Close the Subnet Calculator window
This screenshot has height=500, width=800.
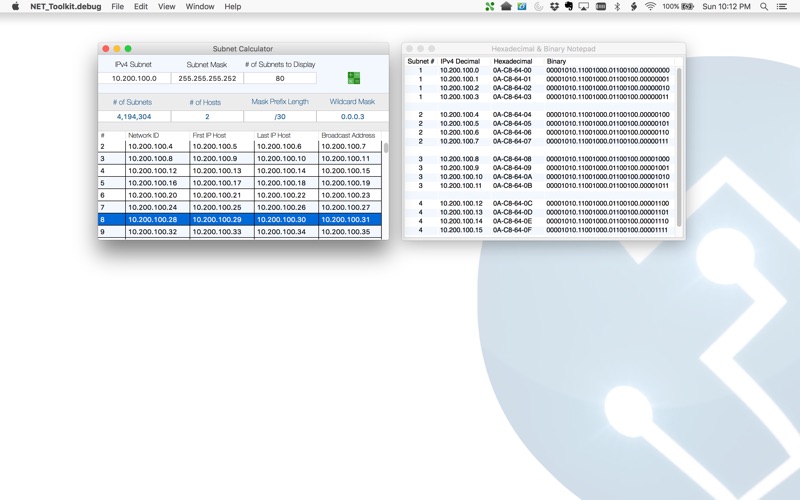(105, 48)
